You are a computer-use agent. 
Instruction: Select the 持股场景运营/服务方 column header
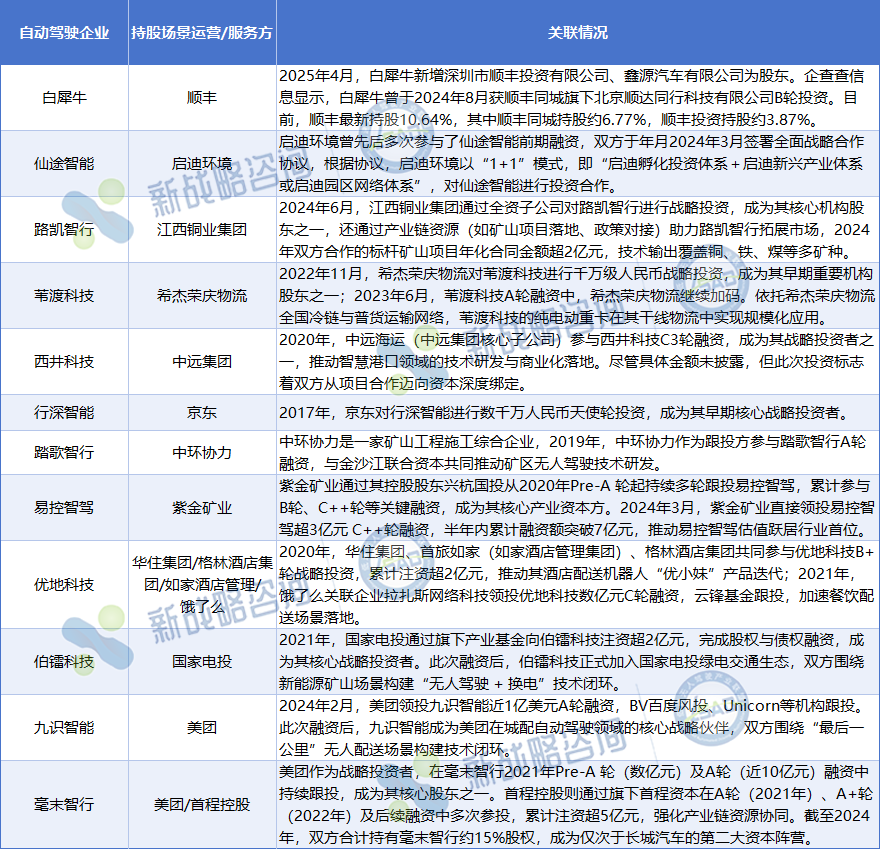201,32
